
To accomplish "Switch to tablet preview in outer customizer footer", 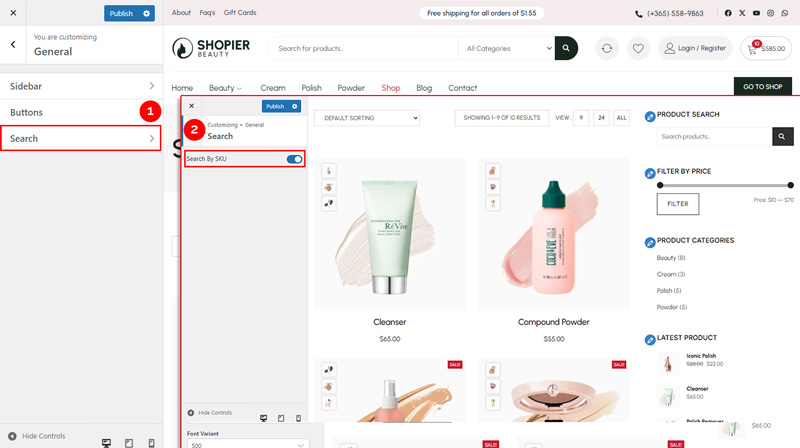I will pyautogui.click(x=129, y=443).
